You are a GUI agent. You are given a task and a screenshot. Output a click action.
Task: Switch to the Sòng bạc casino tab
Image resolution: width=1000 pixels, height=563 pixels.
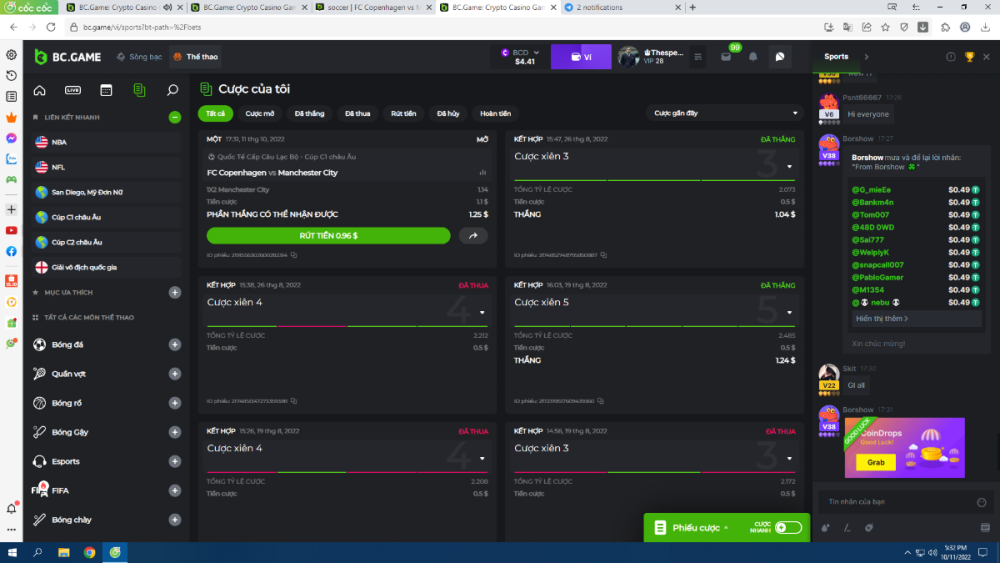coord(140,57)
